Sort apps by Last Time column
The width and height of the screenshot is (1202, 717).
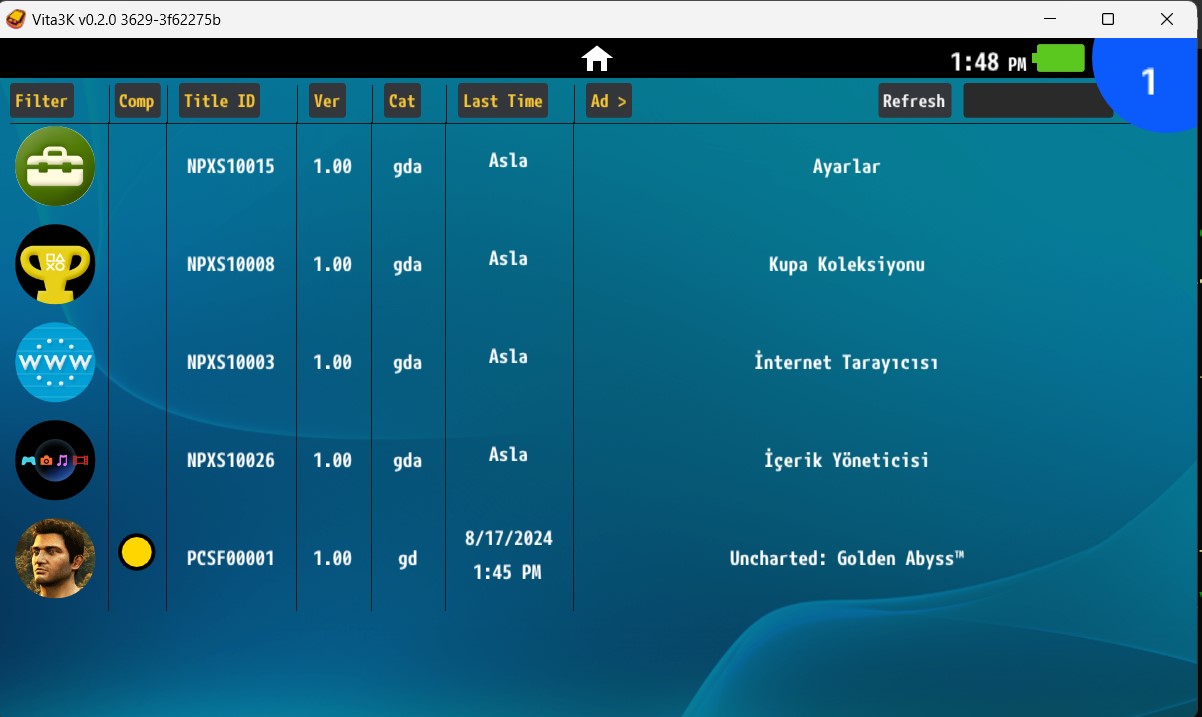click(x=503, y=101)
